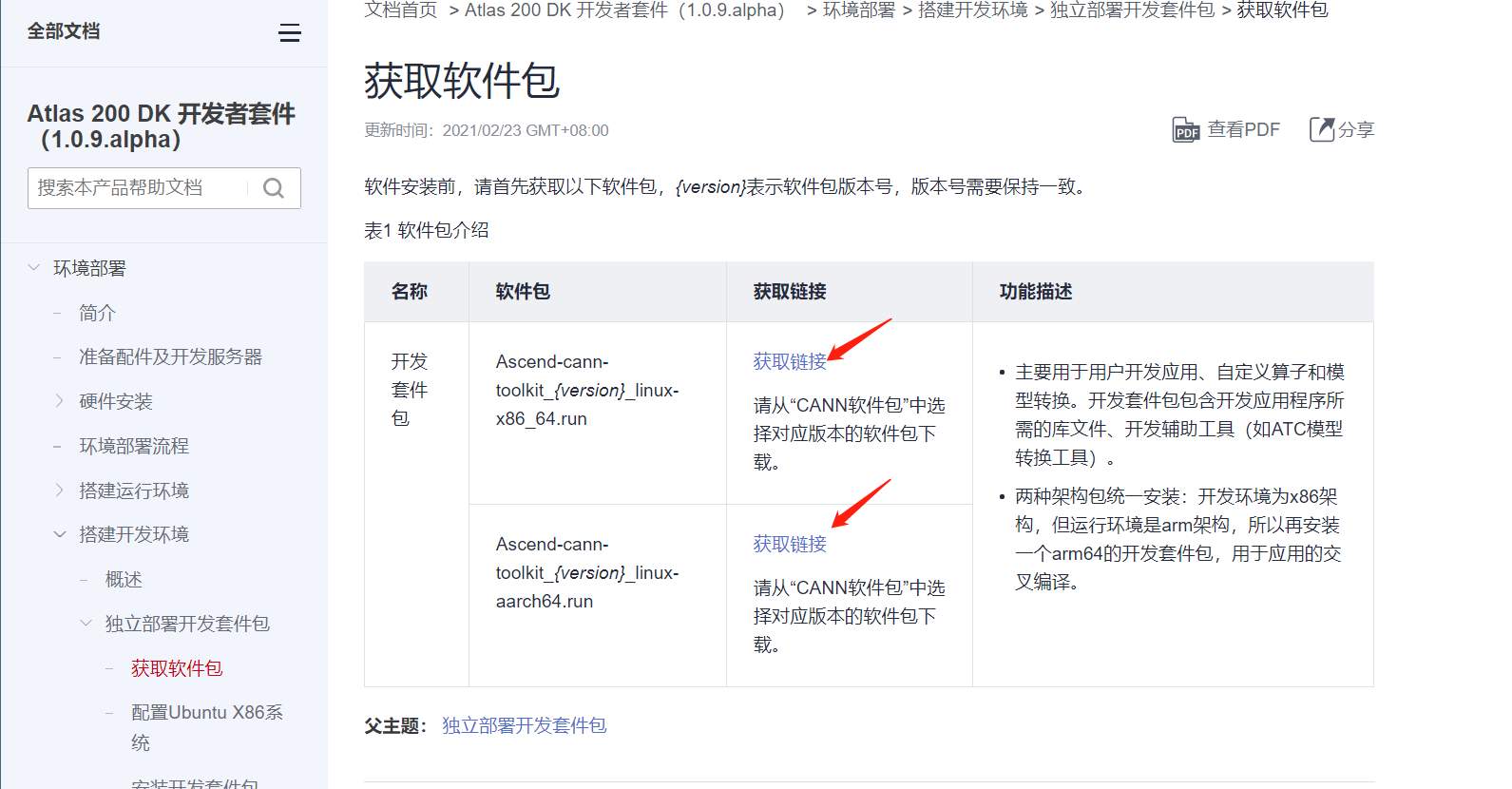Open 概述 in the sidebar
1512x789 pixels.
124,579
